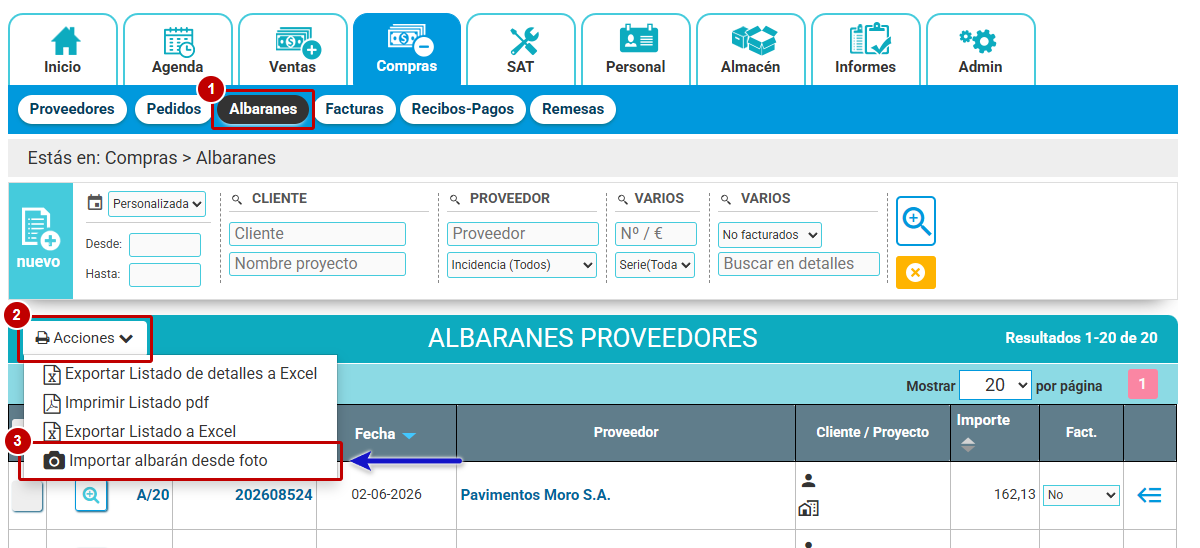Click the Cliente search field
The height and width of the screenshot is (548, 1200).
click(x=318, y=234)
